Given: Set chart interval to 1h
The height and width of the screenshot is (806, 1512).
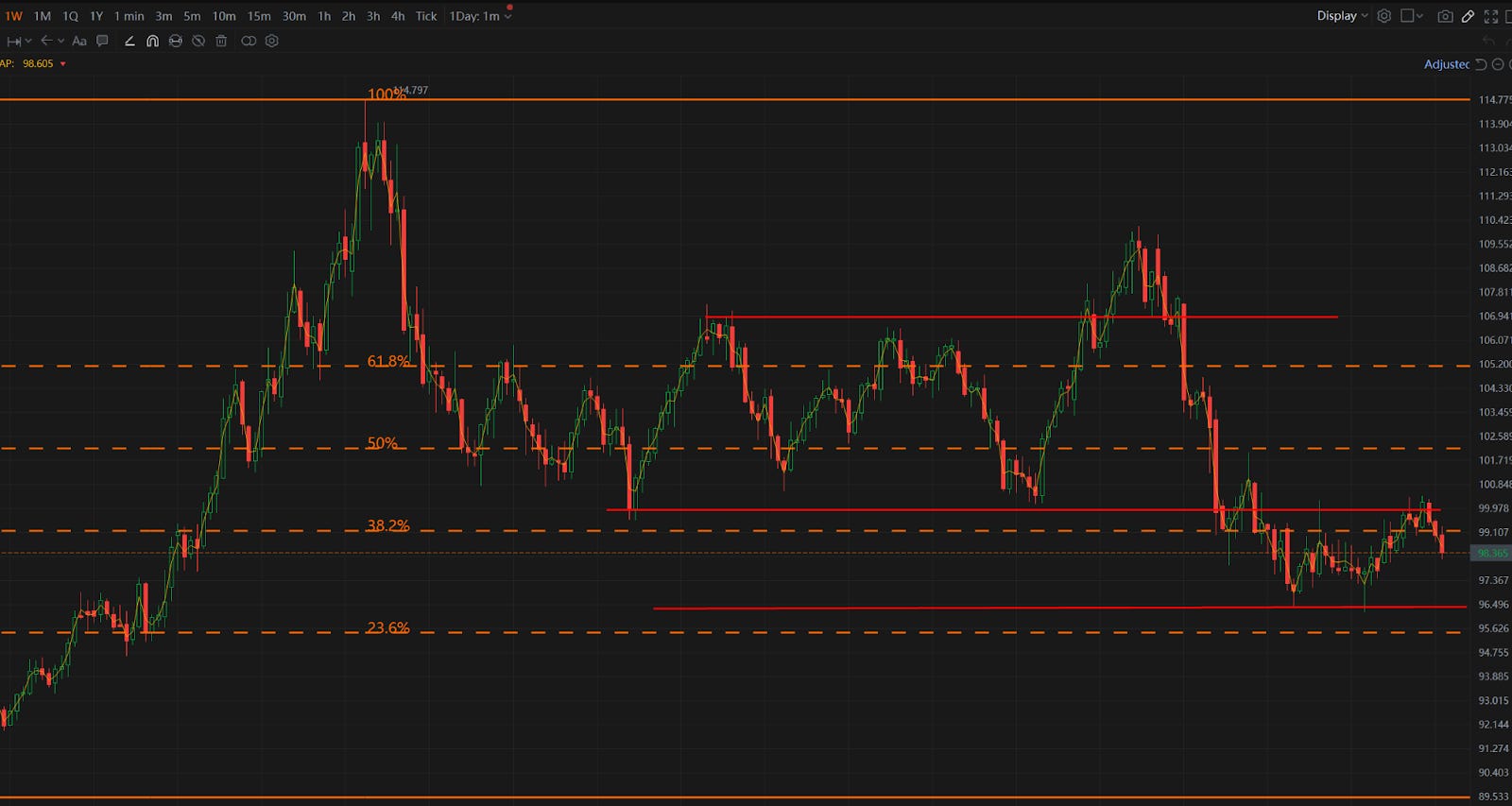Looking at the screenshot, I should (x=324, y=16).
